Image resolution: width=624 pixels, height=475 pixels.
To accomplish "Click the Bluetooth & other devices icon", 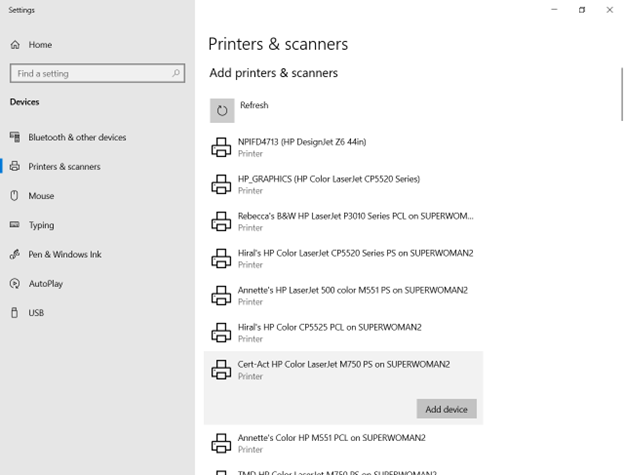I will pos(15,137).
